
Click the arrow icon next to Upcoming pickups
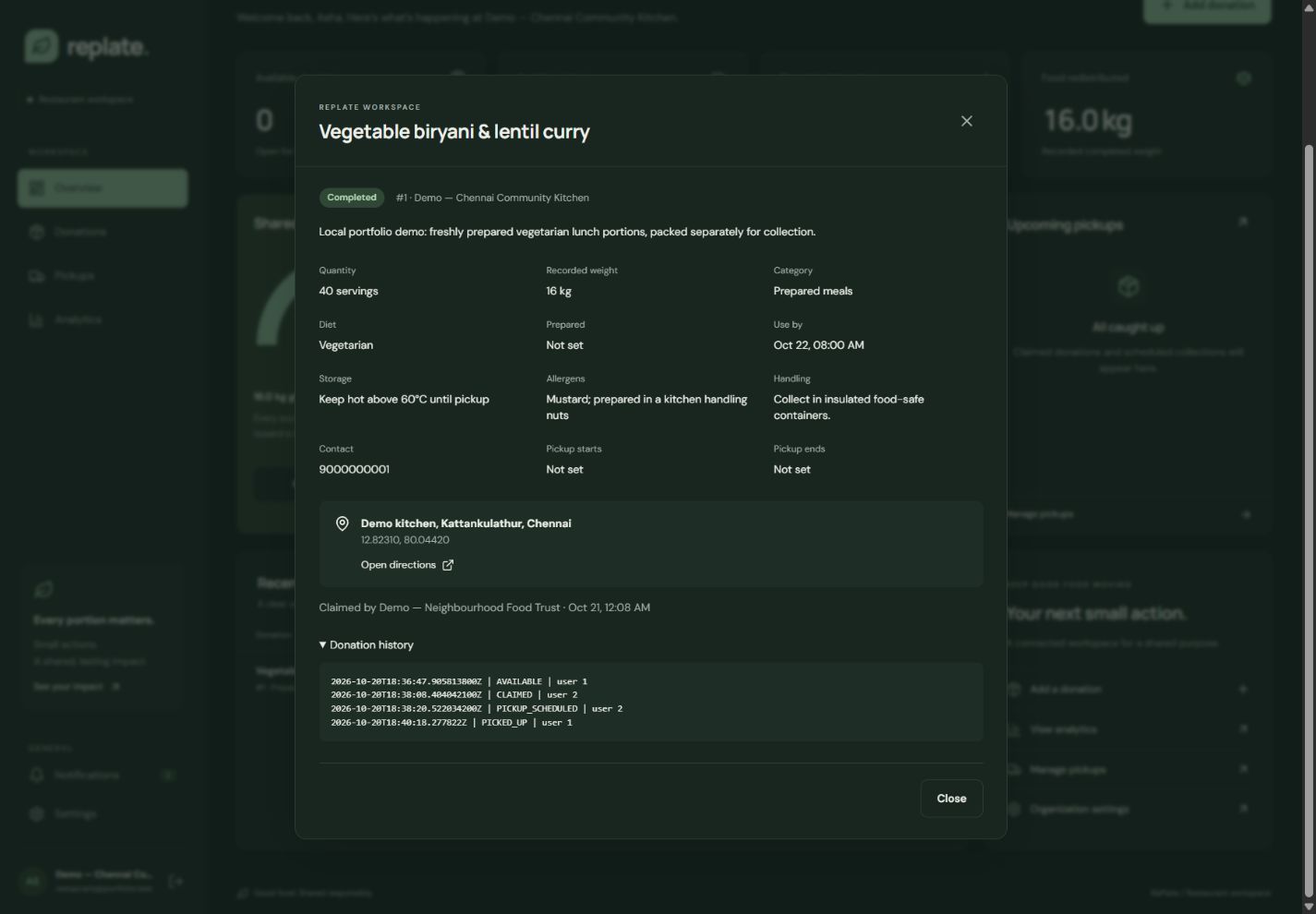pyautogui.click(x=1243, y=222)
